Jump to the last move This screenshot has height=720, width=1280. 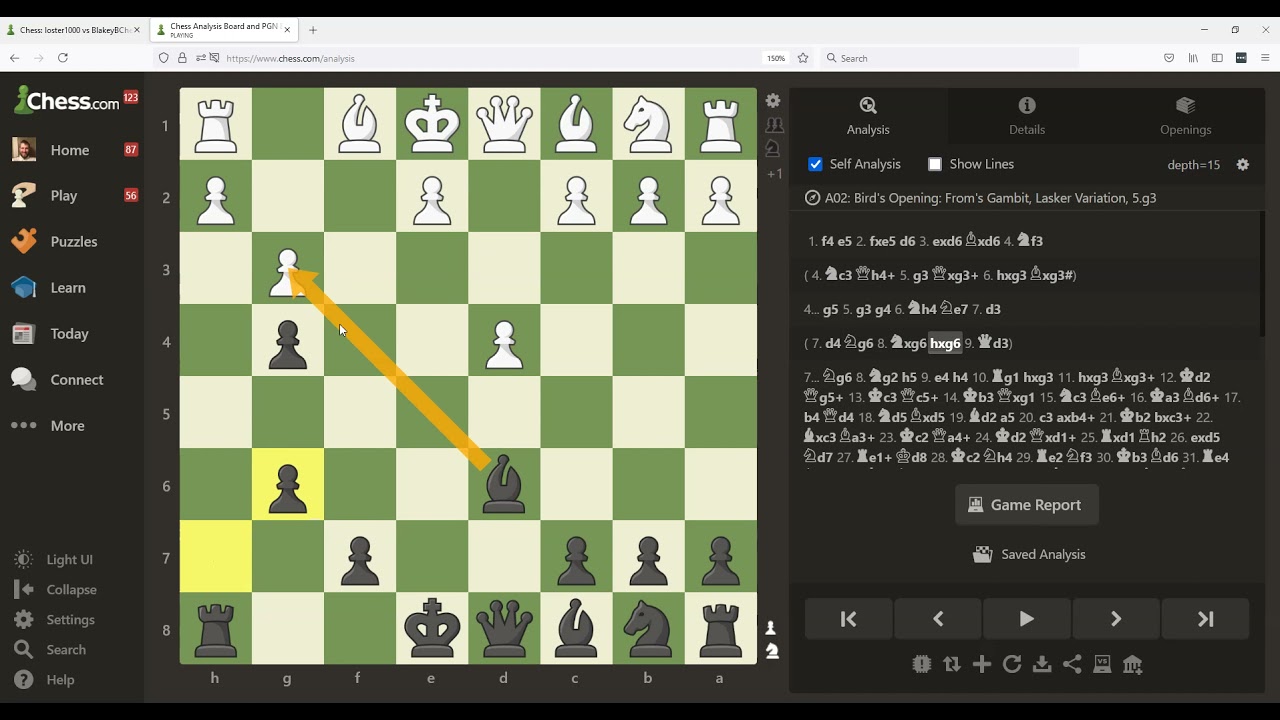click(x=1205, y=619)
